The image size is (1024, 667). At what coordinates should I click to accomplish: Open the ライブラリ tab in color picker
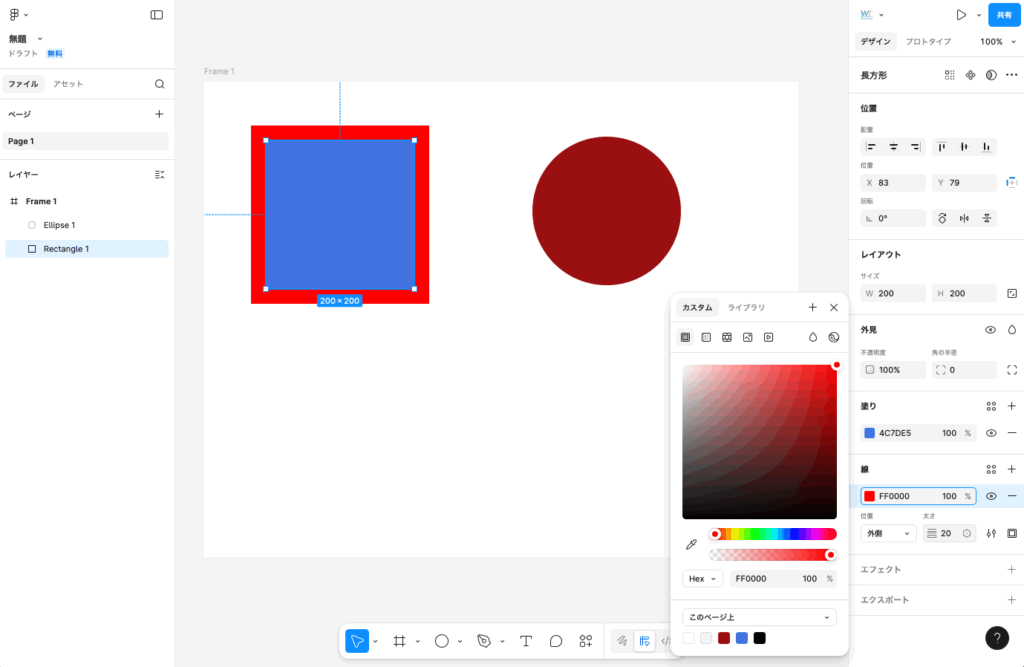pos(746,308)
